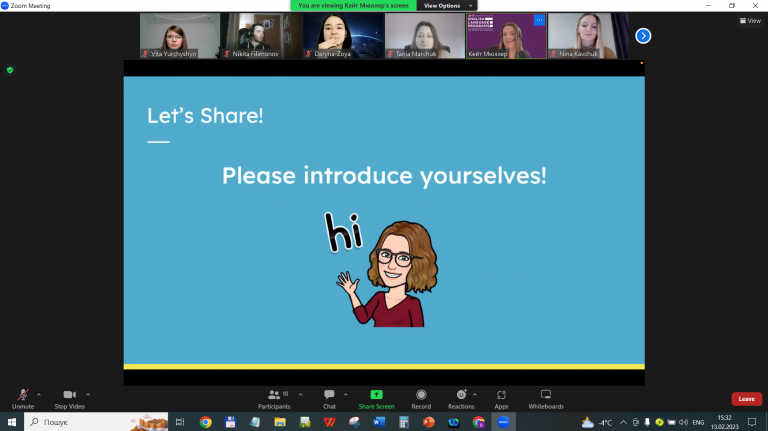The width and height of the screenshot is (768, 431).
Task: Open the Reactions menu
Action: pyautogui.click(x=461, y=399)
